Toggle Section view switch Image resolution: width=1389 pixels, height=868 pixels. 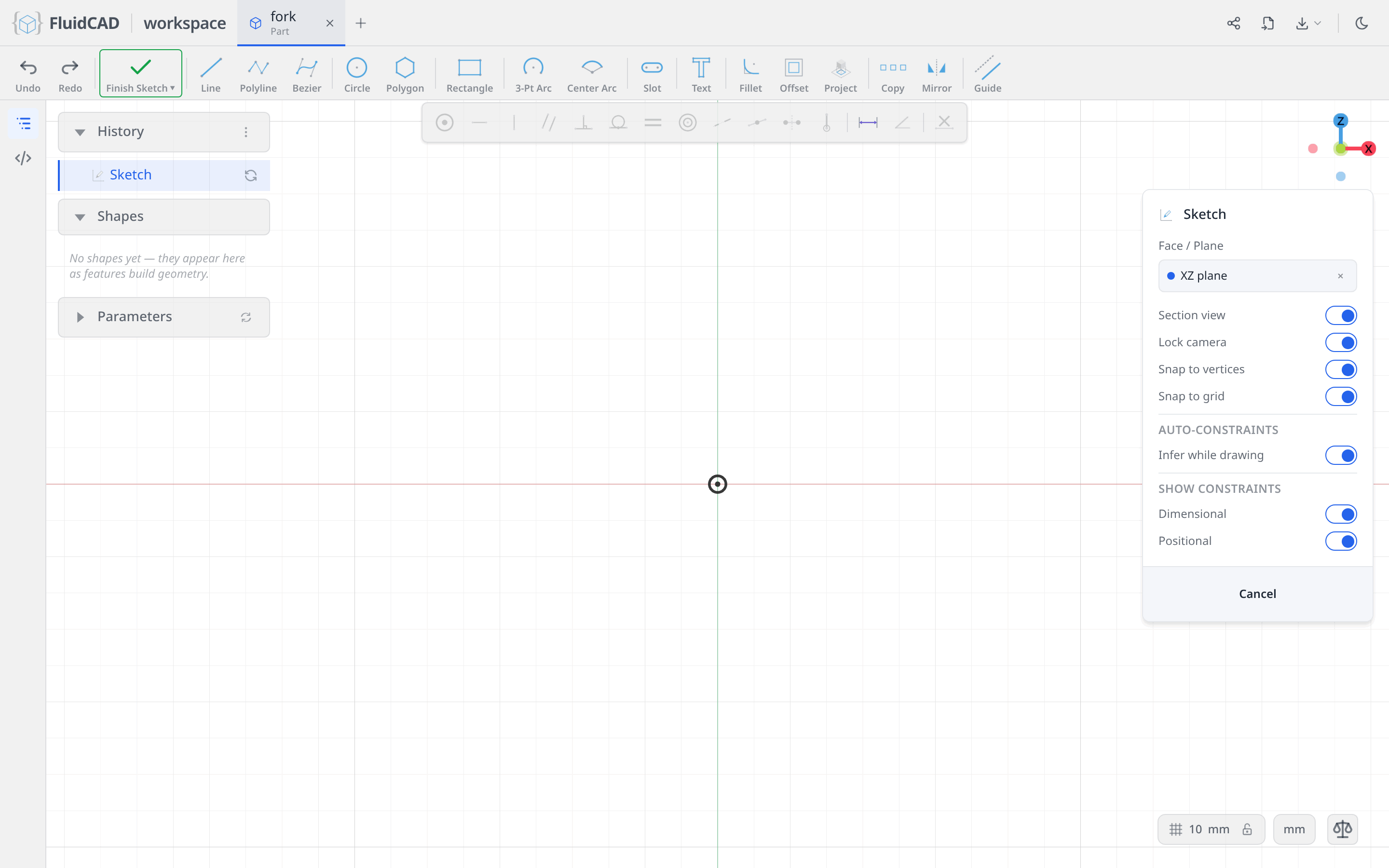coord(1341,315)
